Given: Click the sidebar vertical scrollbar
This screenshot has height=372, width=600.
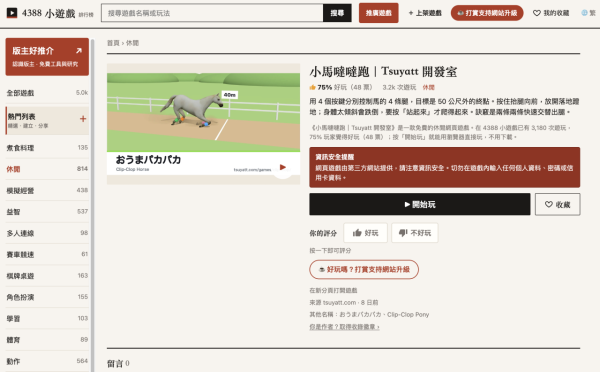Looking at the screenshot, I should (92, 205).
